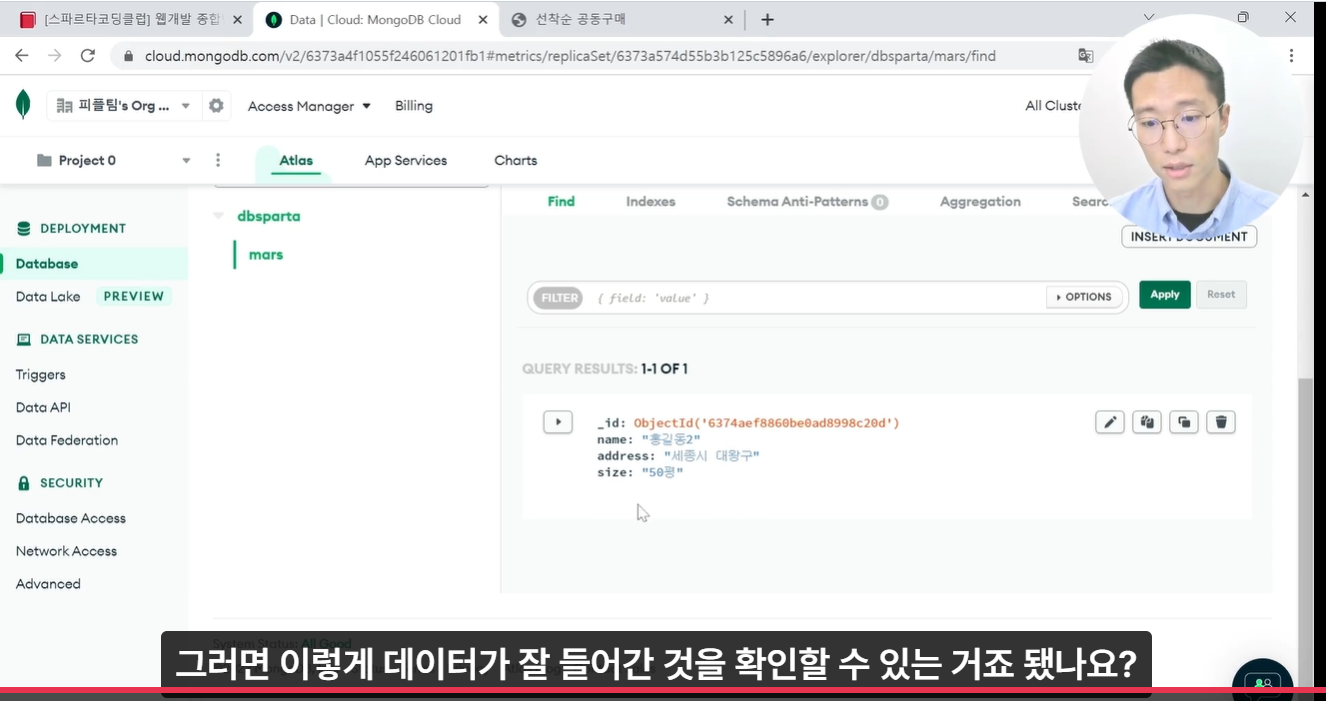Open browser tab search chevron
1326x701 pixels.
click(x=1149, y=18)
